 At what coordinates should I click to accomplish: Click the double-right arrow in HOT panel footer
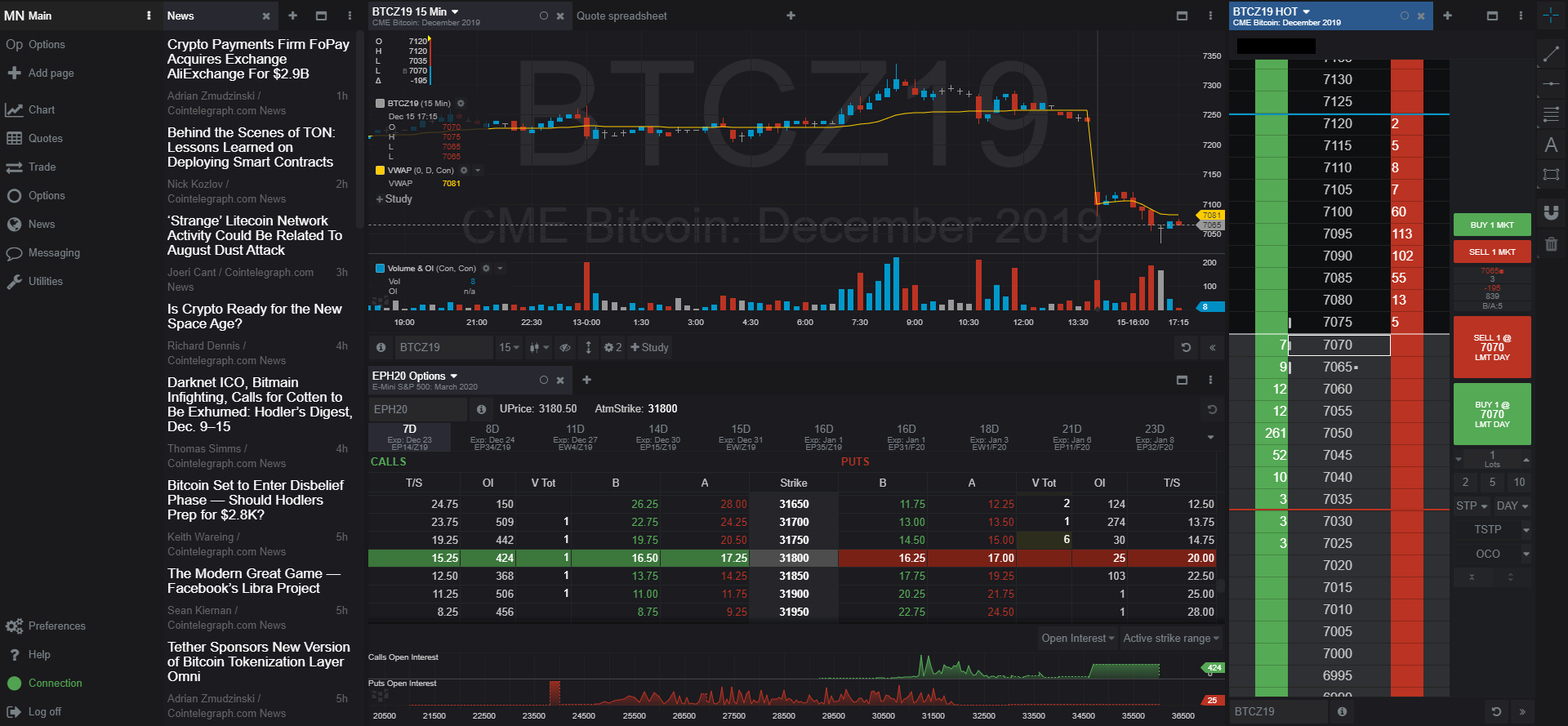[x=1522, y=711]
